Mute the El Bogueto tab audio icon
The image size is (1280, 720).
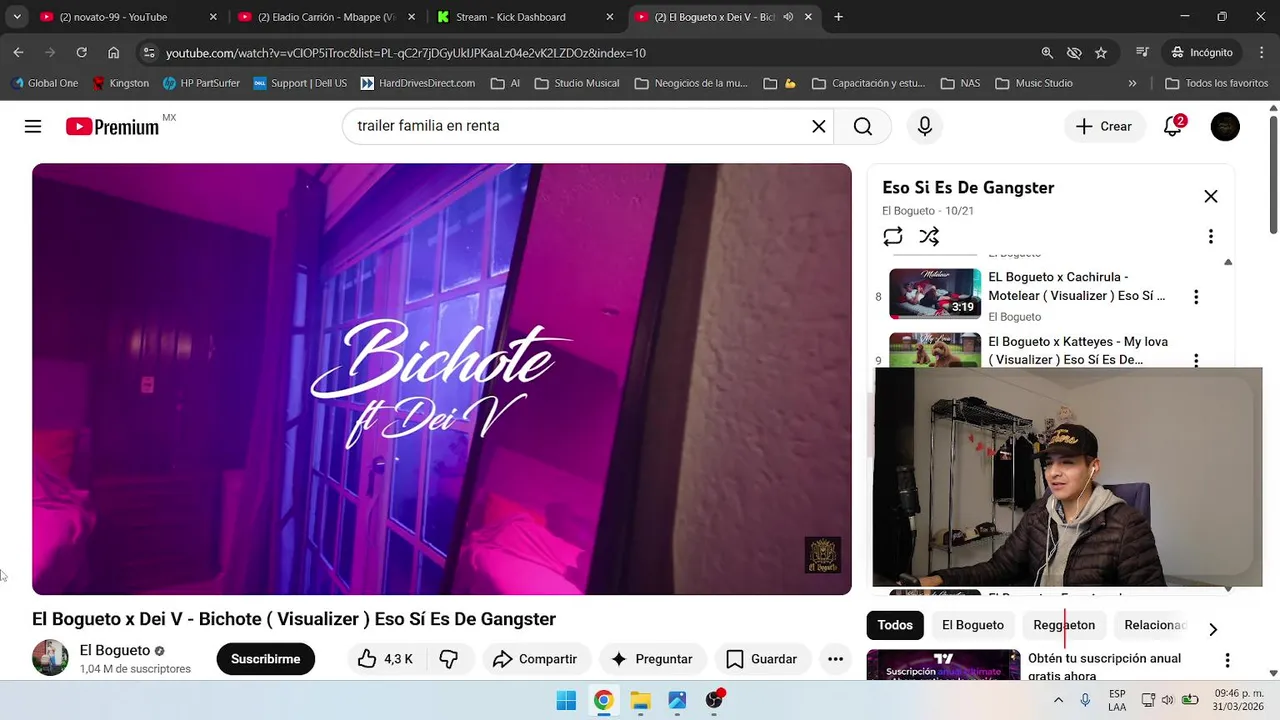(788, 17)
